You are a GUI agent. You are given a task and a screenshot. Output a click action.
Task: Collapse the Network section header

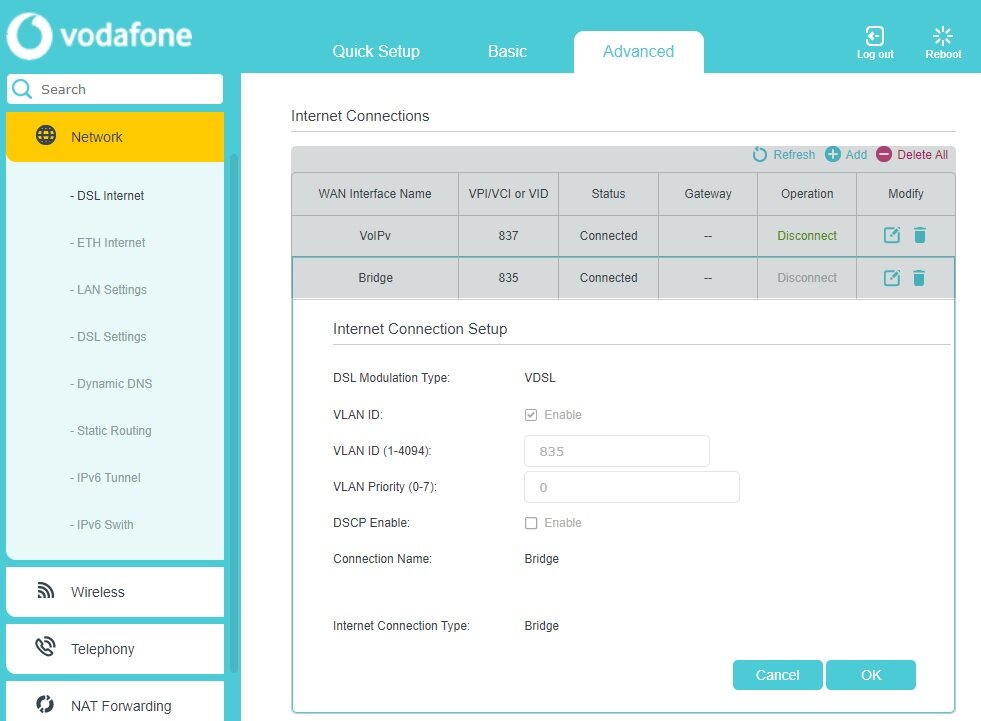point(115,137)
